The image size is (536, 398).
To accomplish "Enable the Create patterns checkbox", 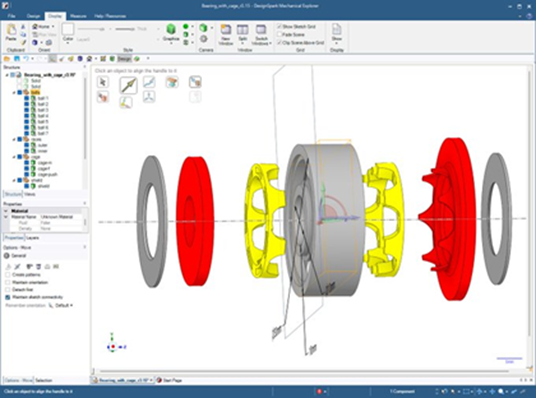I will [x=8, y=275].
